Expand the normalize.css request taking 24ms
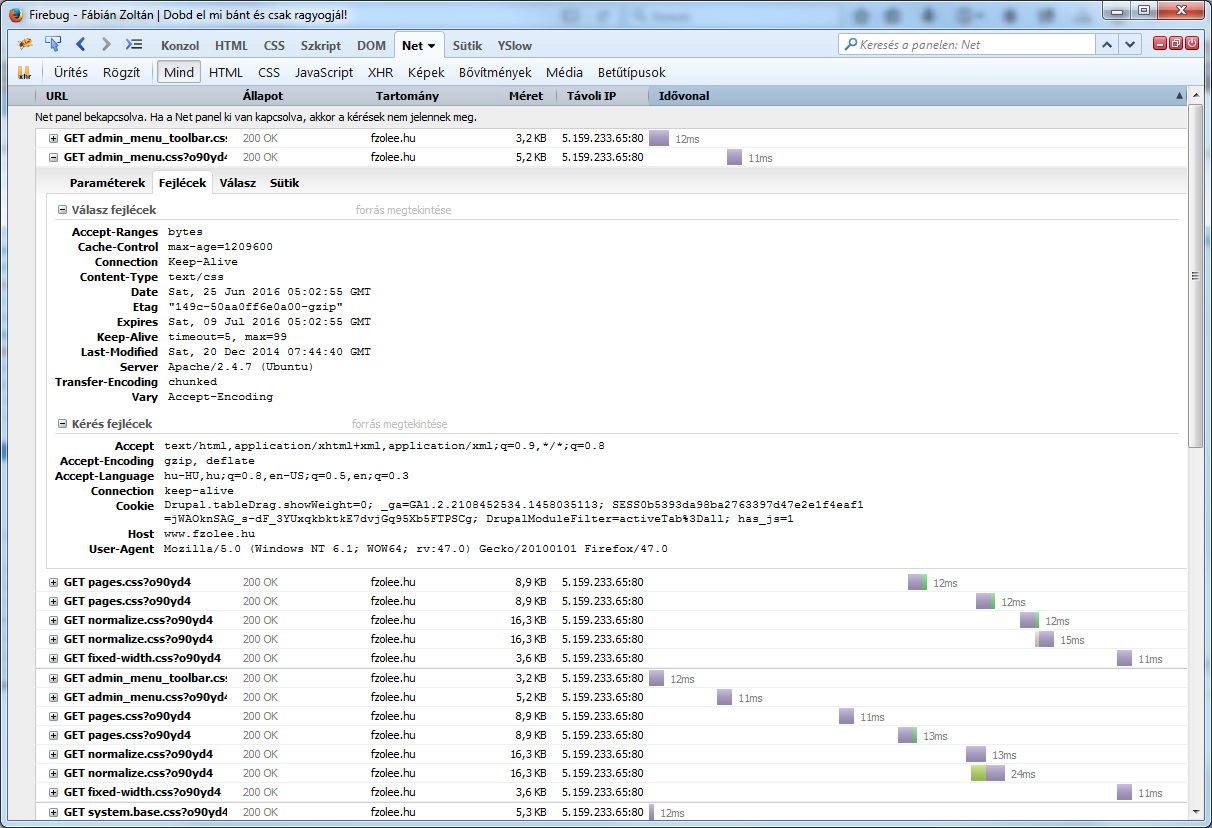 pos(53,773)
